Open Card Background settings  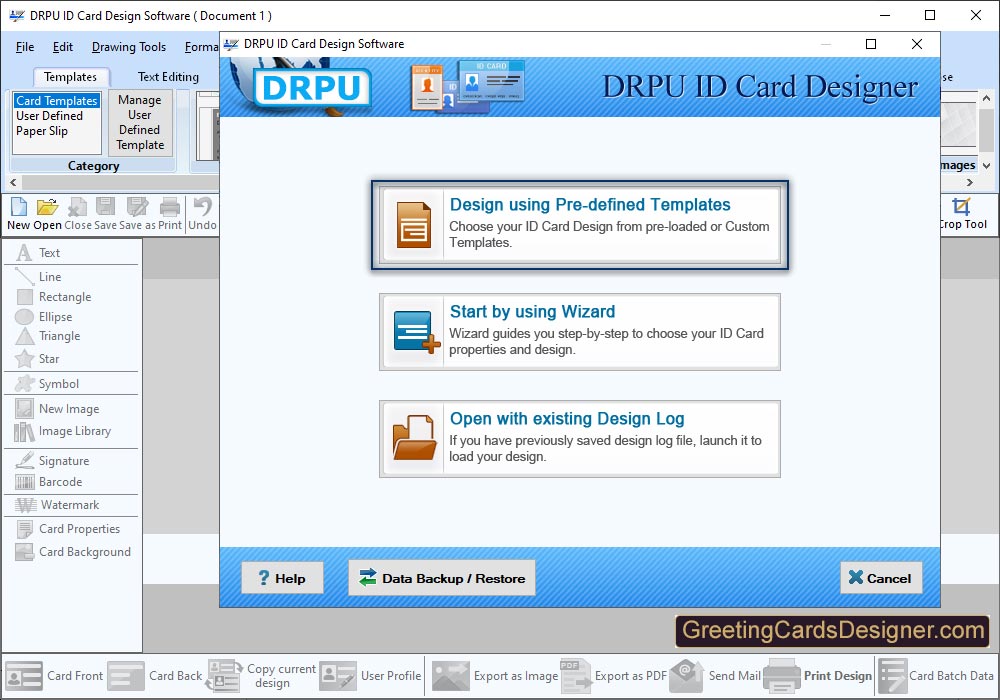click(71, 551)
